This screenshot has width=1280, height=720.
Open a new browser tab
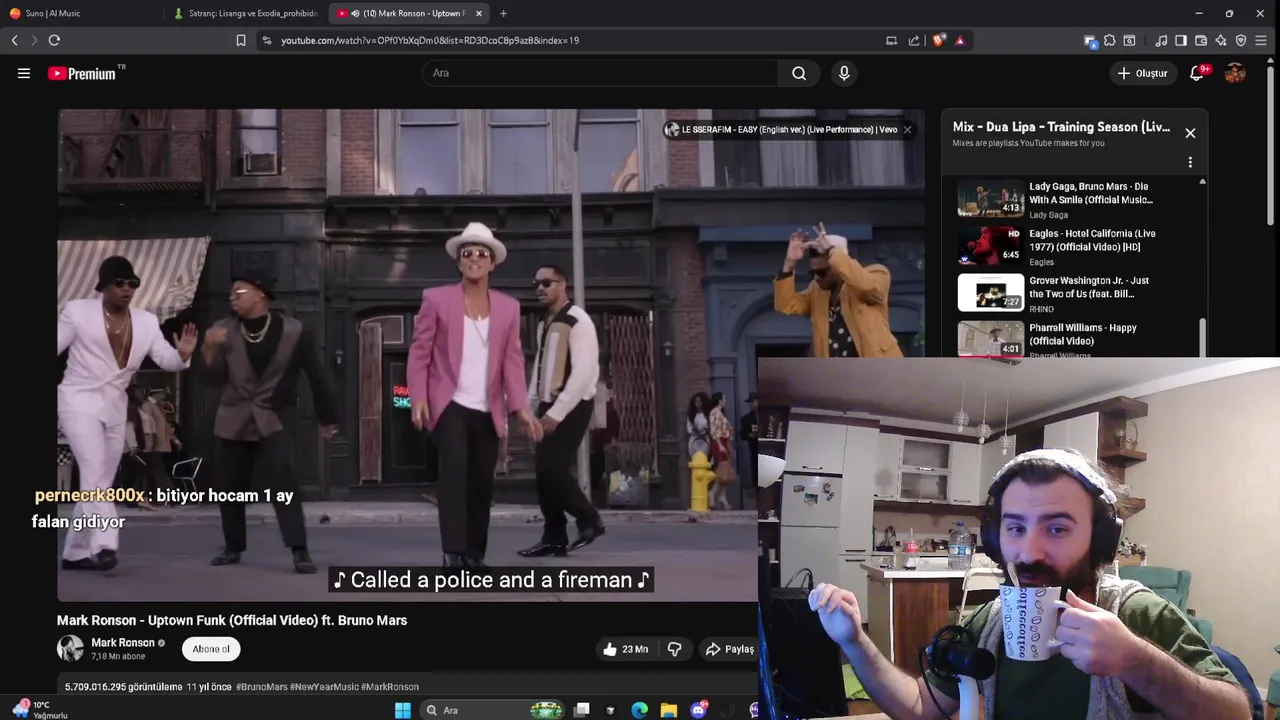[503, 13]
